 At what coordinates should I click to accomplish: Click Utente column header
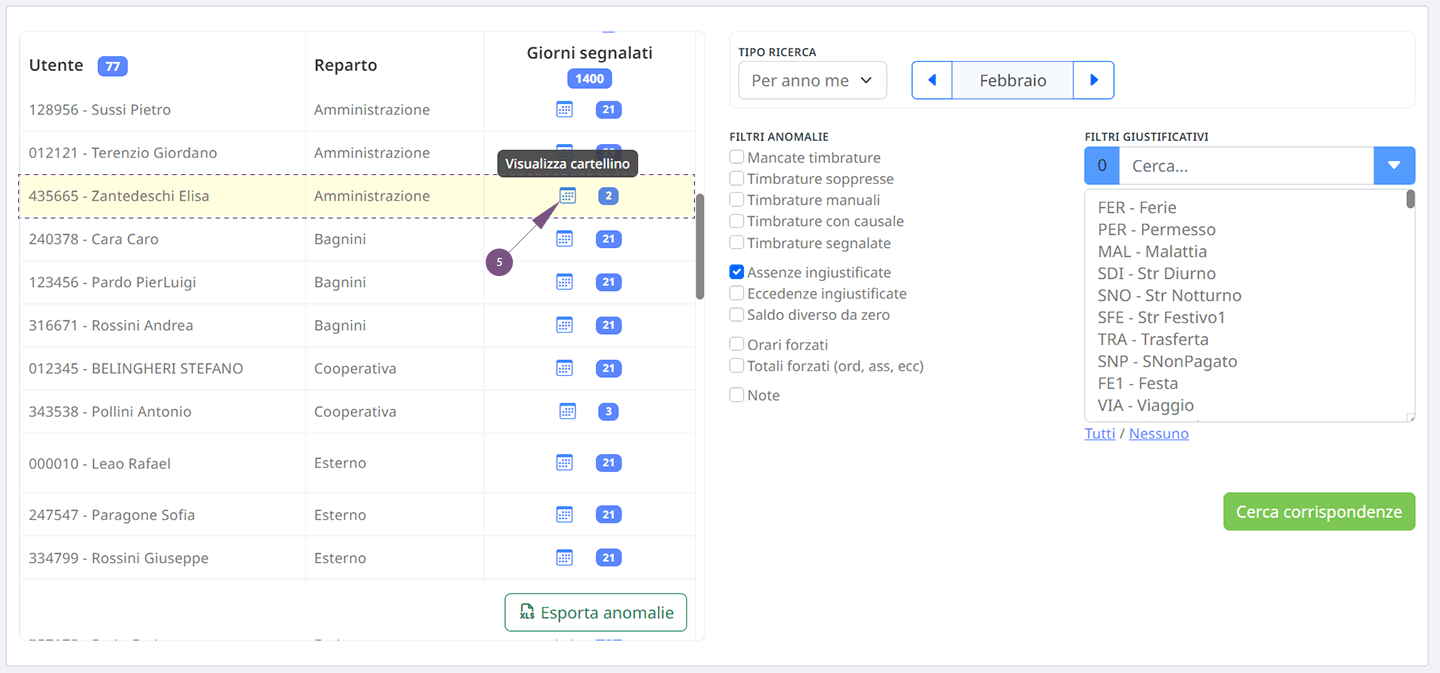(56, 65)
